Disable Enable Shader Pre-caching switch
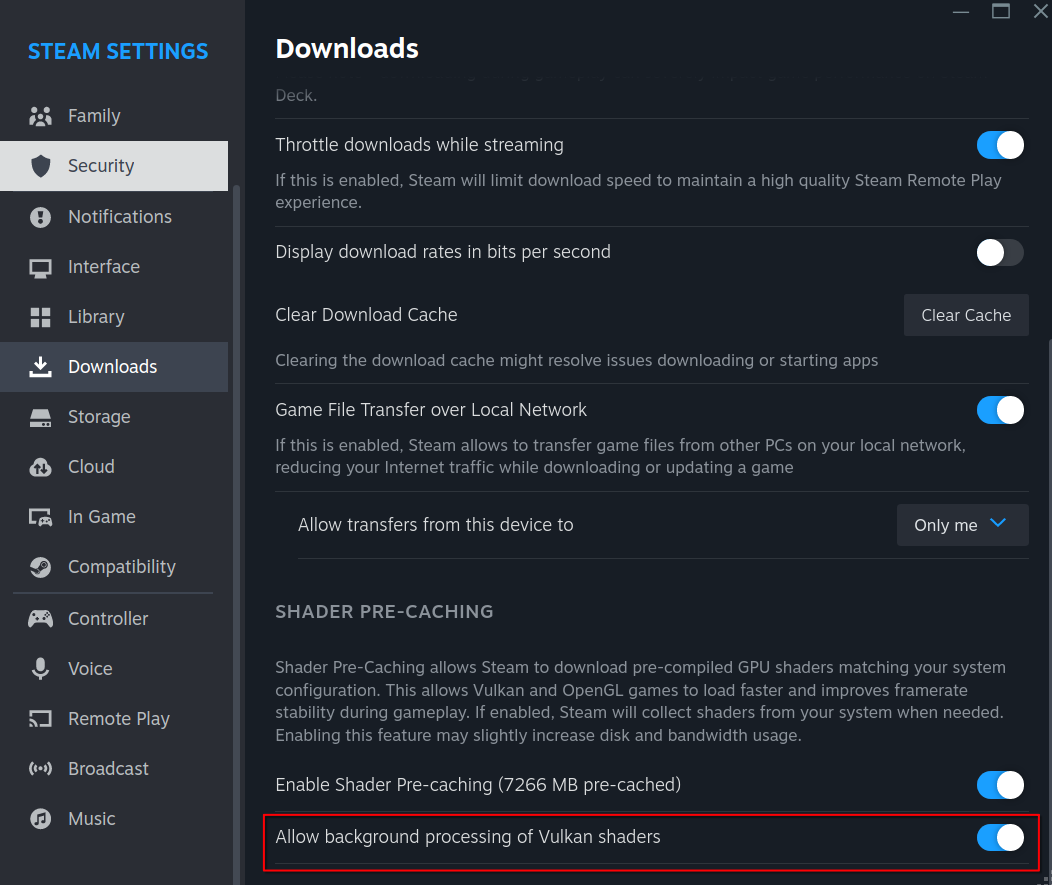This screenshot has width=1052, height=885. point(1000,785)
